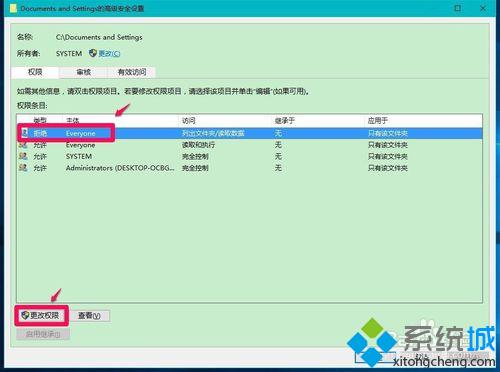Click the SYSTEM owner name beside 所有者
500x372 pixels.
pyautogui.click(x=69, y=53)
